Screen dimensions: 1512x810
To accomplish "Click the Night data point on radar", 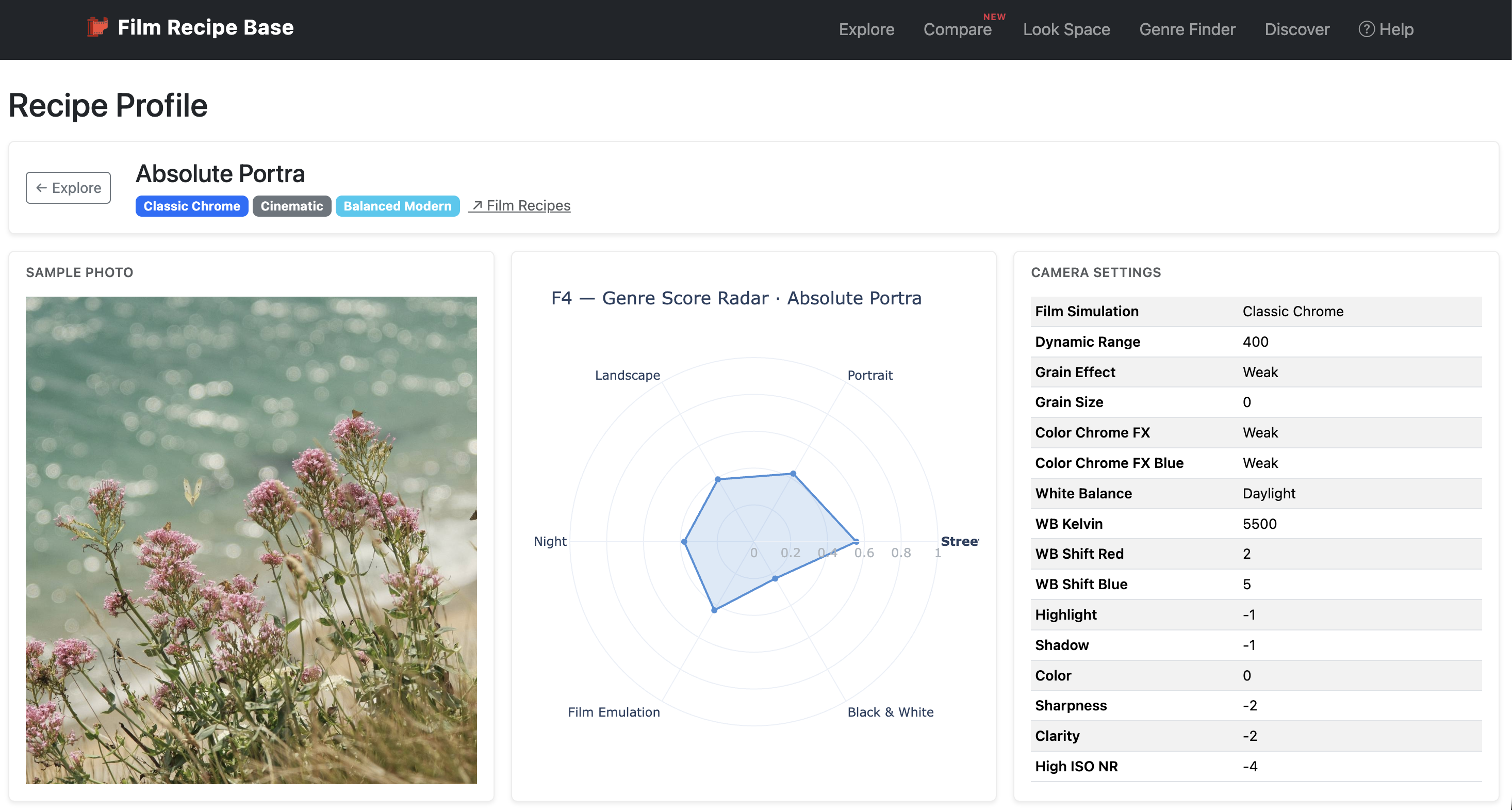I will pos(684,541).
